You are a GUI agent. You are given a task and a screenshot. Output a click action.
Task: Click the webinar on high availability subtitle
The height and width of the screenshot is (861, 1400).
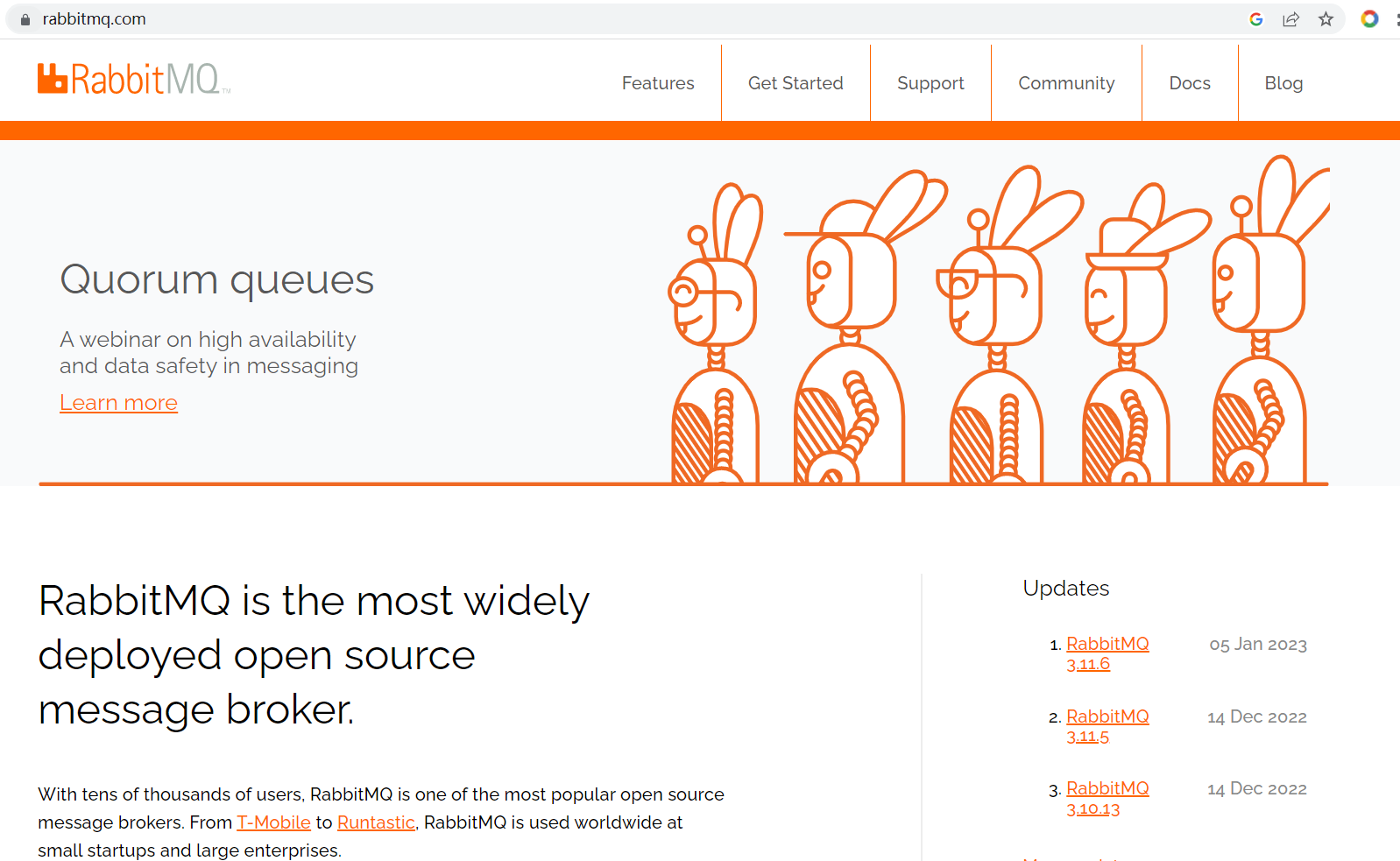(x=209, y=353)
